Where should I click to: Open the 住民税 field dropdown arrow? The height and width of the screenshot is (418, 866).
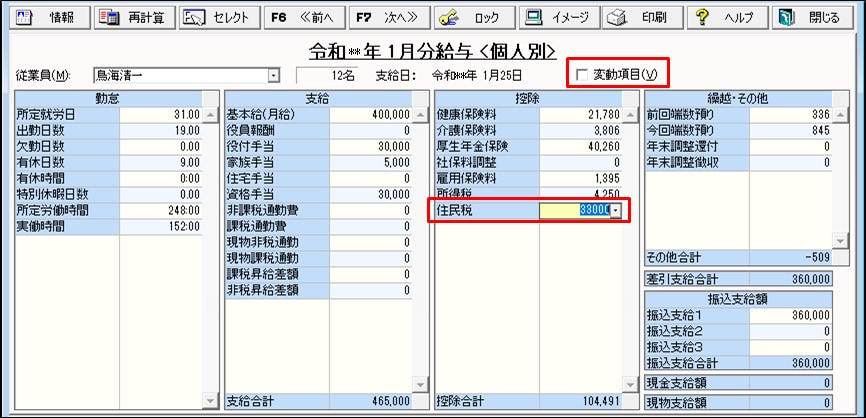pyautogui.click(x=616, y=210)
